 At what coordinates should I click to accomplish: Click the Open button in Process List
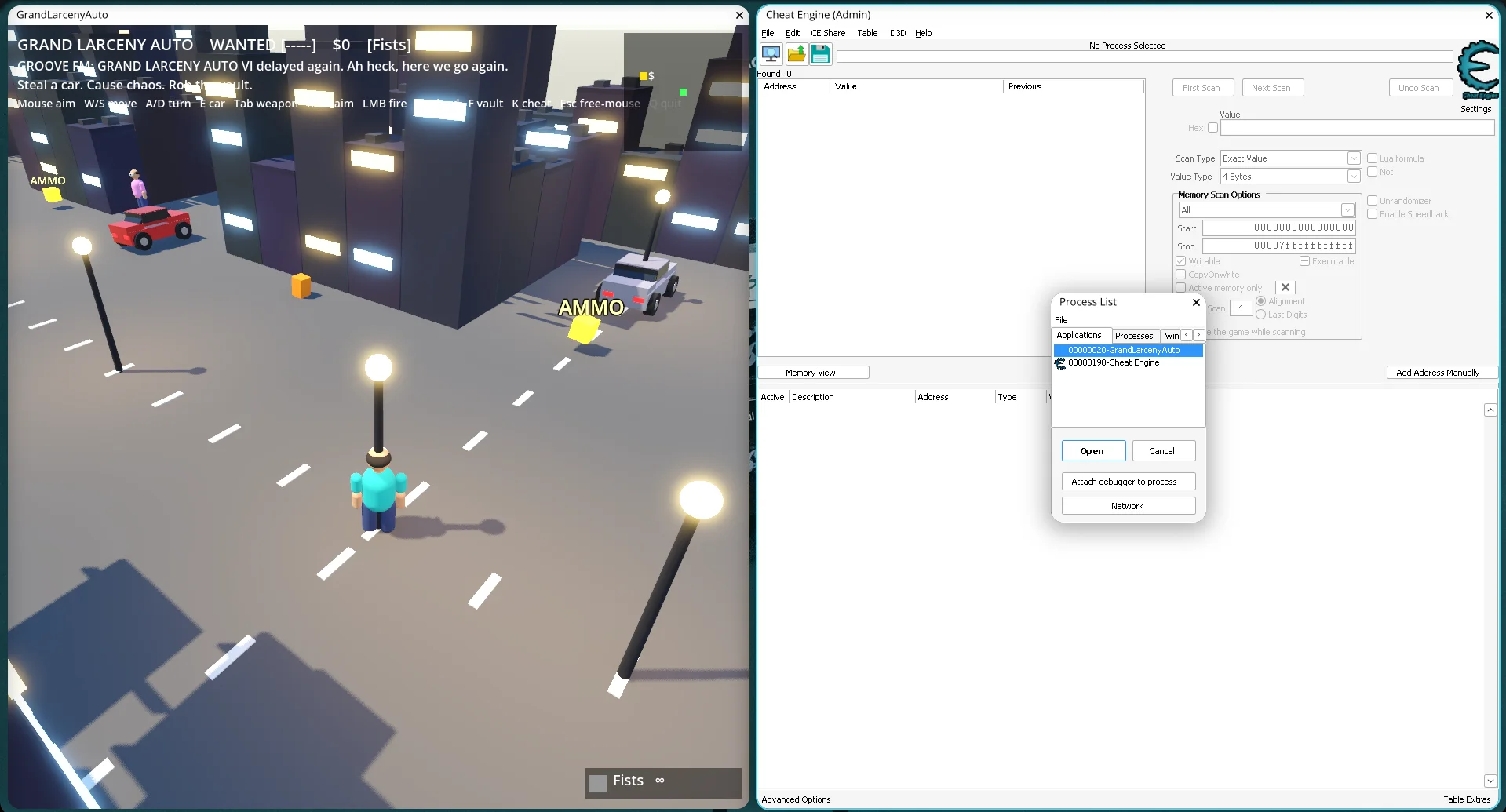(x=1093, y=451)
